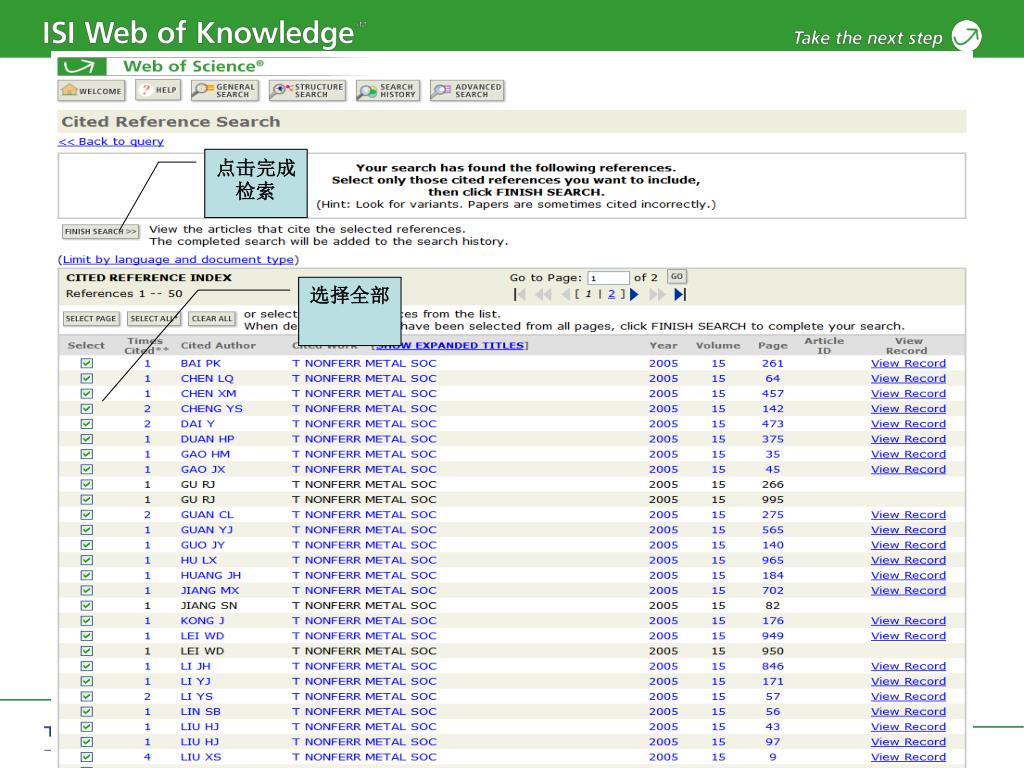1024x768 pixels.
Task: Click the Web of Science logo arrow
Action: pyautogui.click(x=81, y=67)
